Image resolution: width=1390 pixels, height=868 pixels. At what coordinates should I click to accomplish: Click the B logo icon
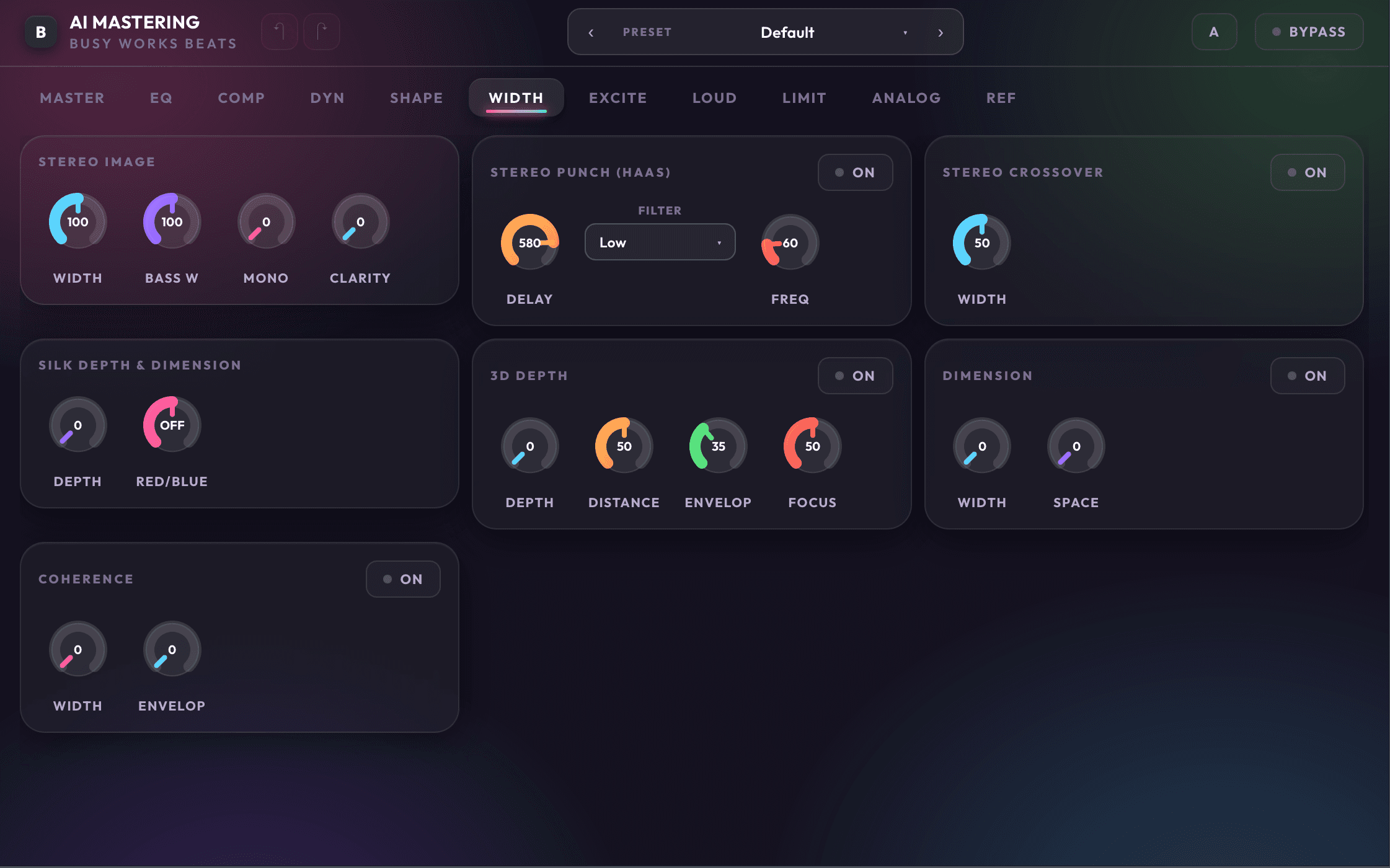point(41,32)
